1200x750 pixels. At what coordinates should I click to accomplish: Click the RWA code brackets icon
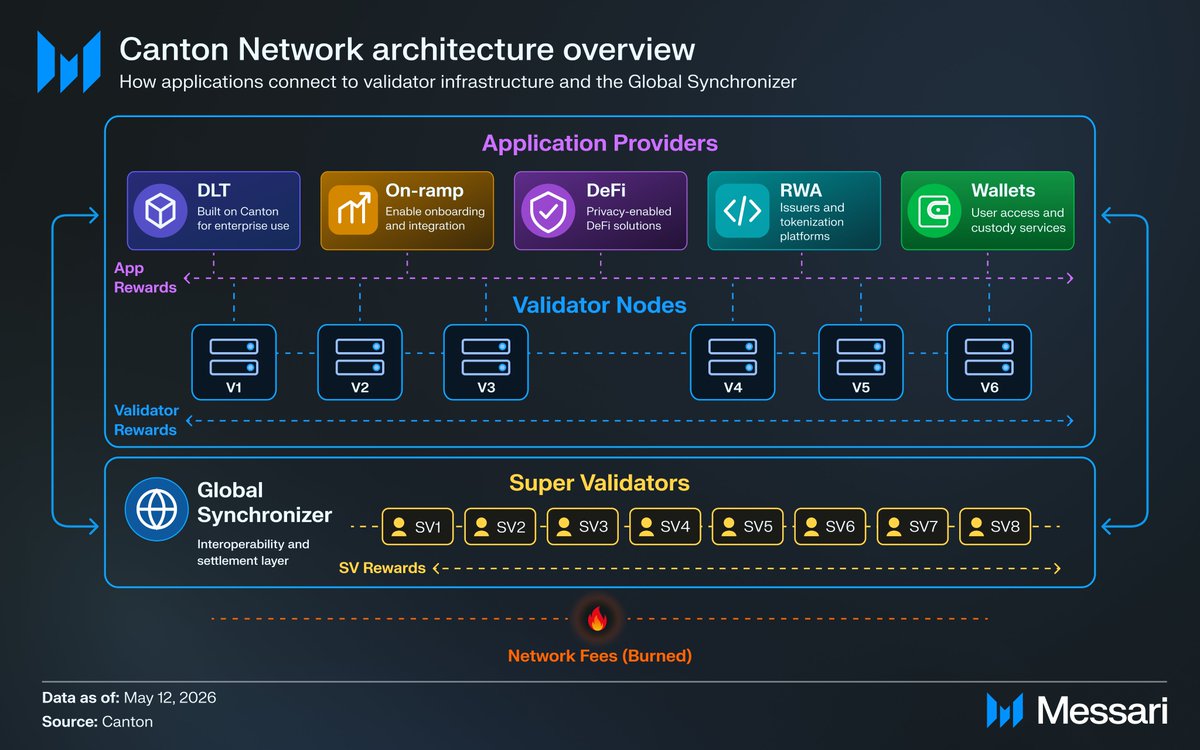[x=741, y=211]
